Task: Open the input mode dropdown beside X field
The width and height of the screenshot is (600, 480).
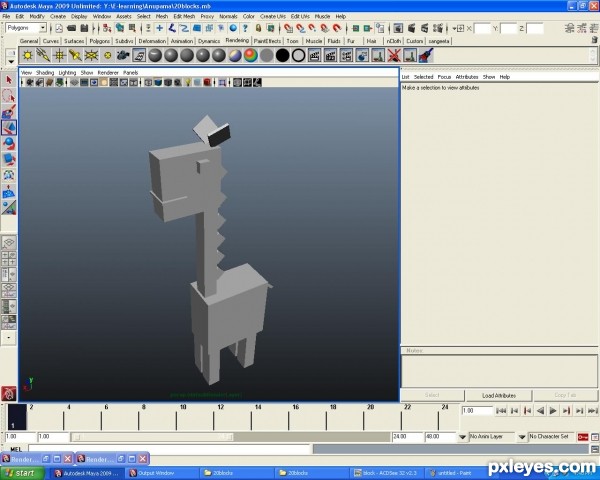Action: tap(458, 28)
